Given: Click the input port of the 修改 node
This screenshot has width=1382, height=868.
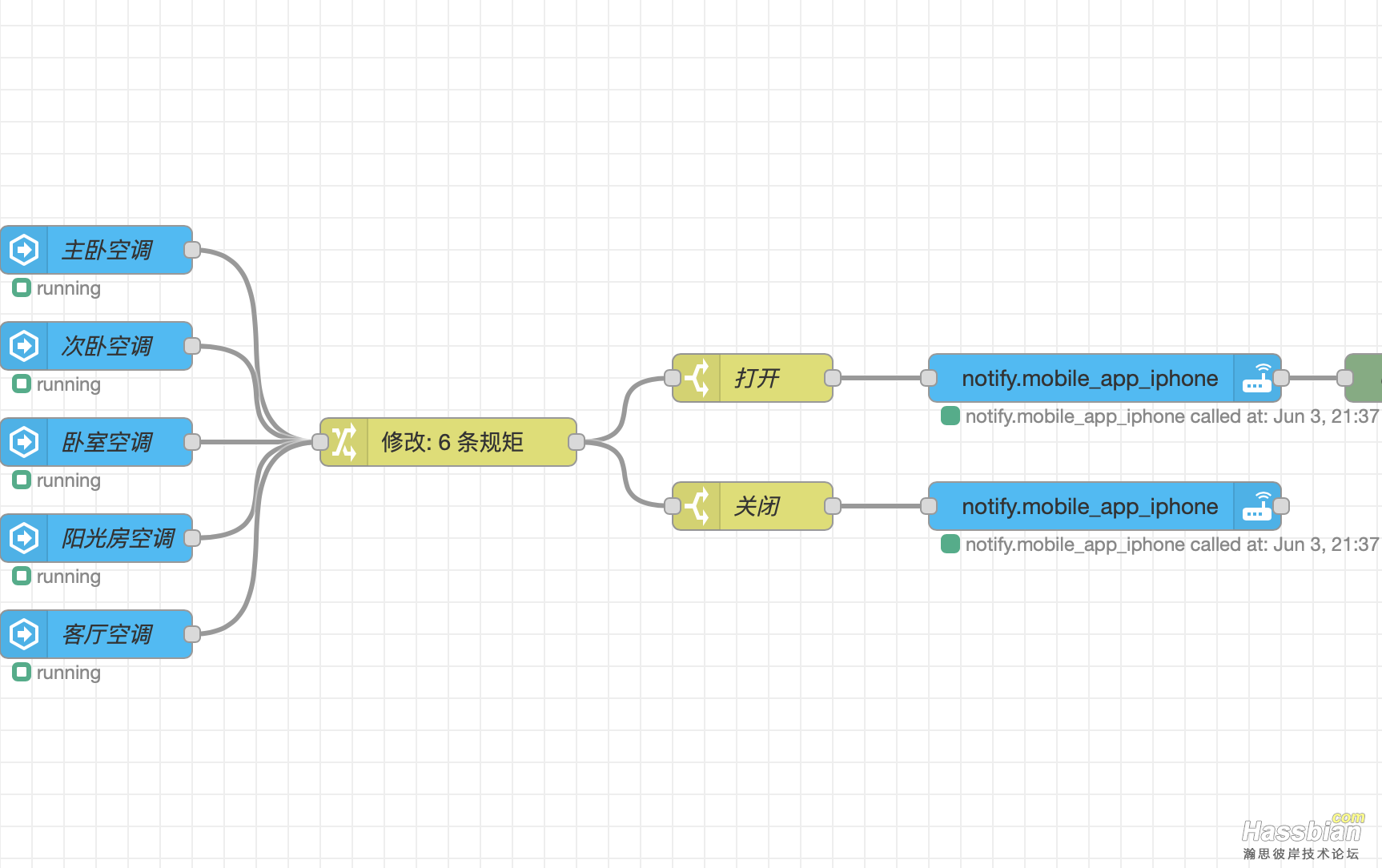Looking at the screenshot, I should click(320, 442).
